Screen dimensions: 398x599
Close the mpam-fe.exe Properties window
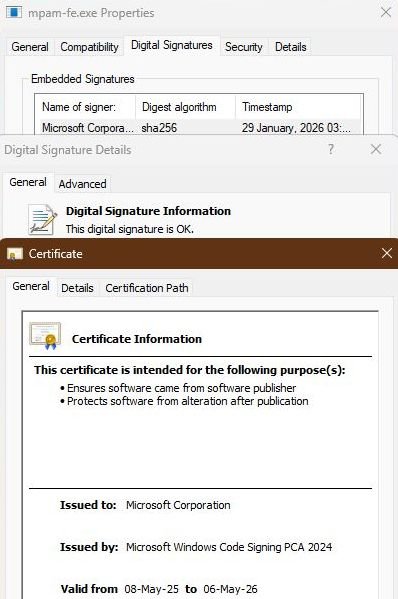(x=386, y=12)
